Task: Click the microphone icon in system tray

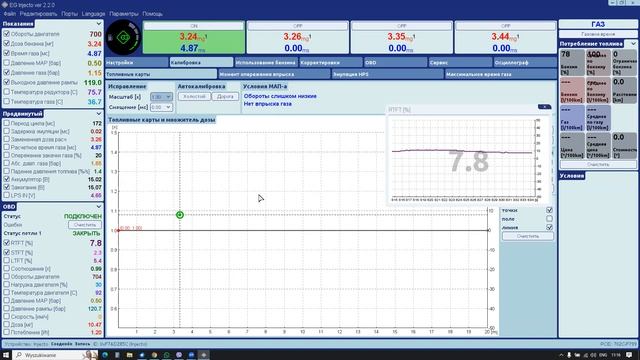Action: click(569, 355)
